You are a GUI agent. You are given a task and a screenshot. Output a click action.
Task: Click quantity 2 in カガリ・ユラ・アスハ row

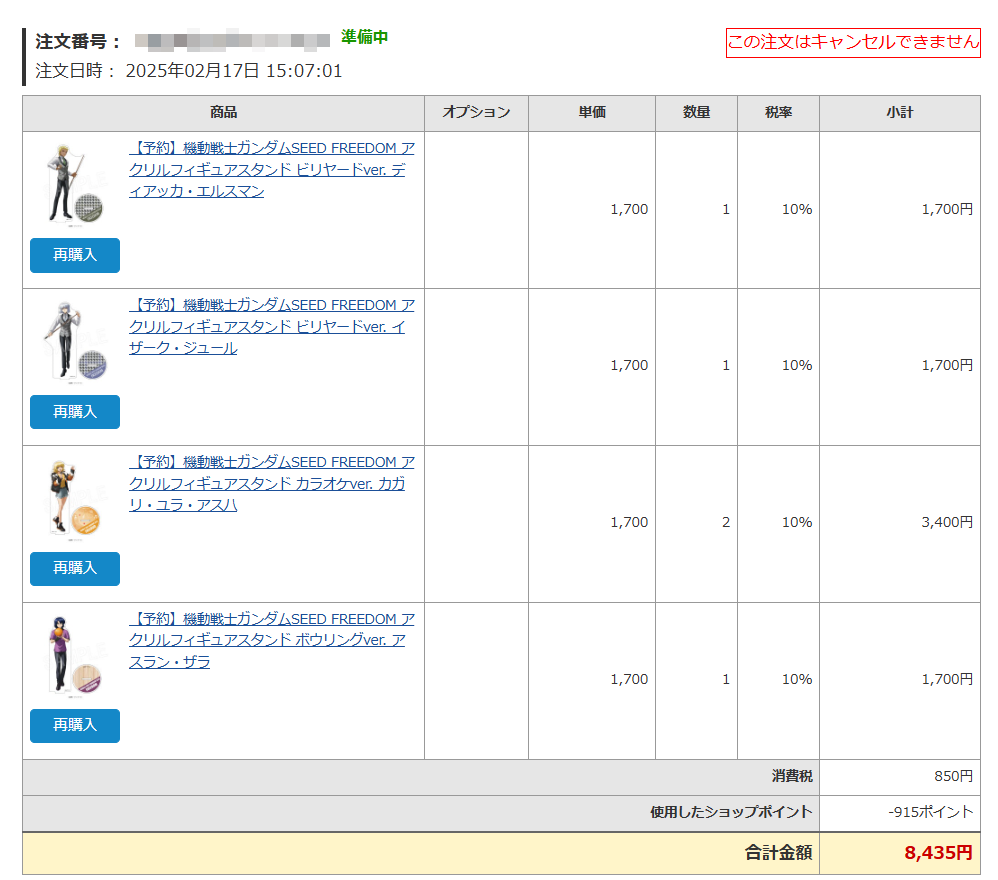726,522
